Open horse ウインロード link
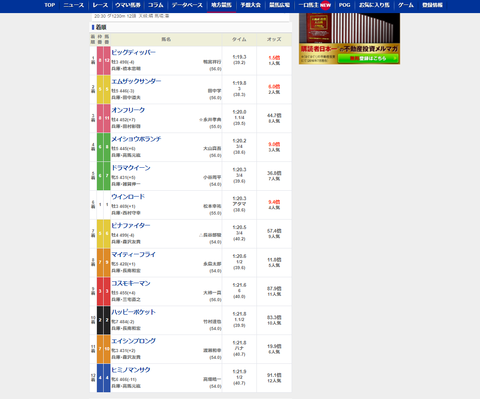The image size is (480, 399). tap(128, 197)
